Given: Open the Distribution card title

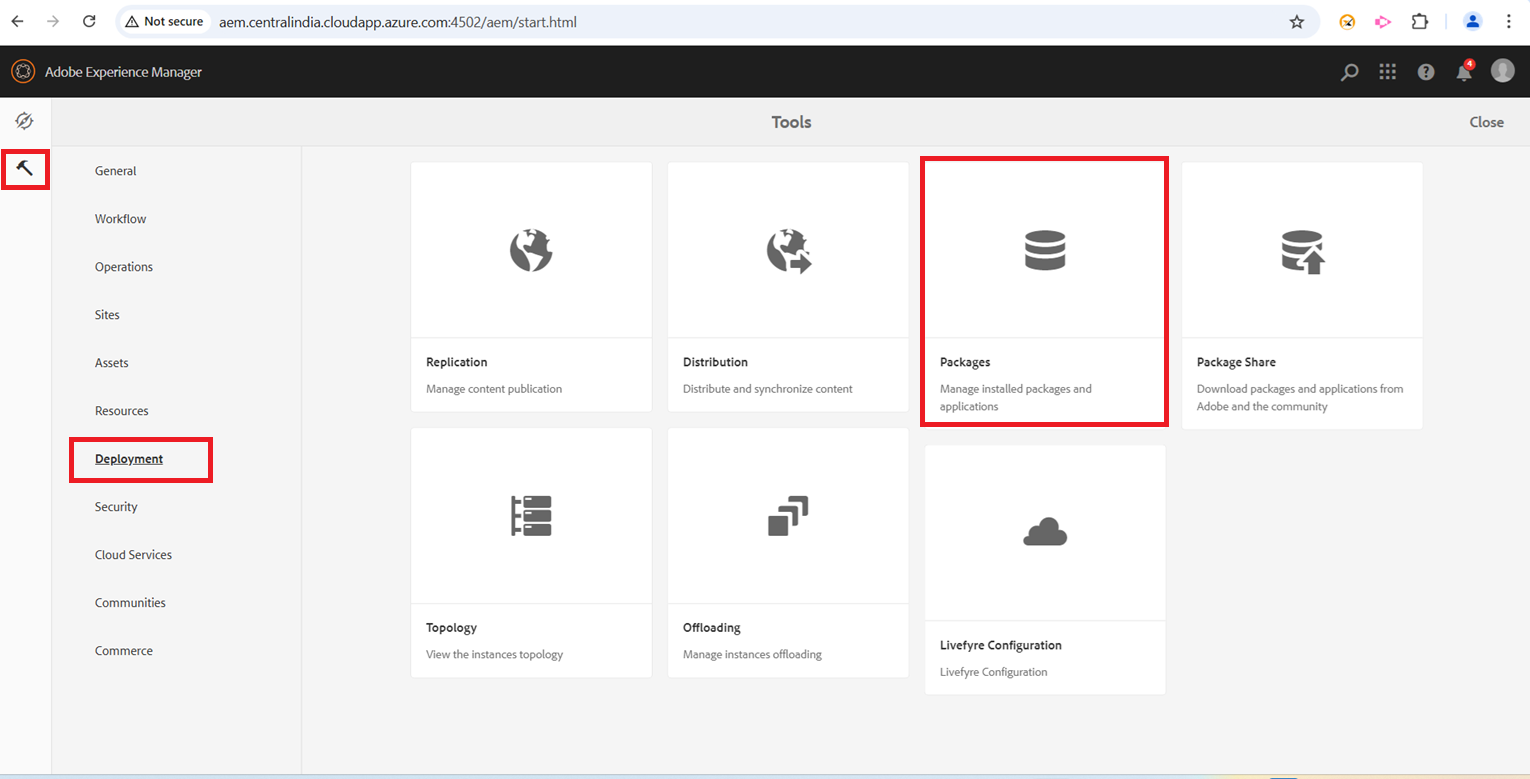Looking at the screenshot, I should point(715,362).
